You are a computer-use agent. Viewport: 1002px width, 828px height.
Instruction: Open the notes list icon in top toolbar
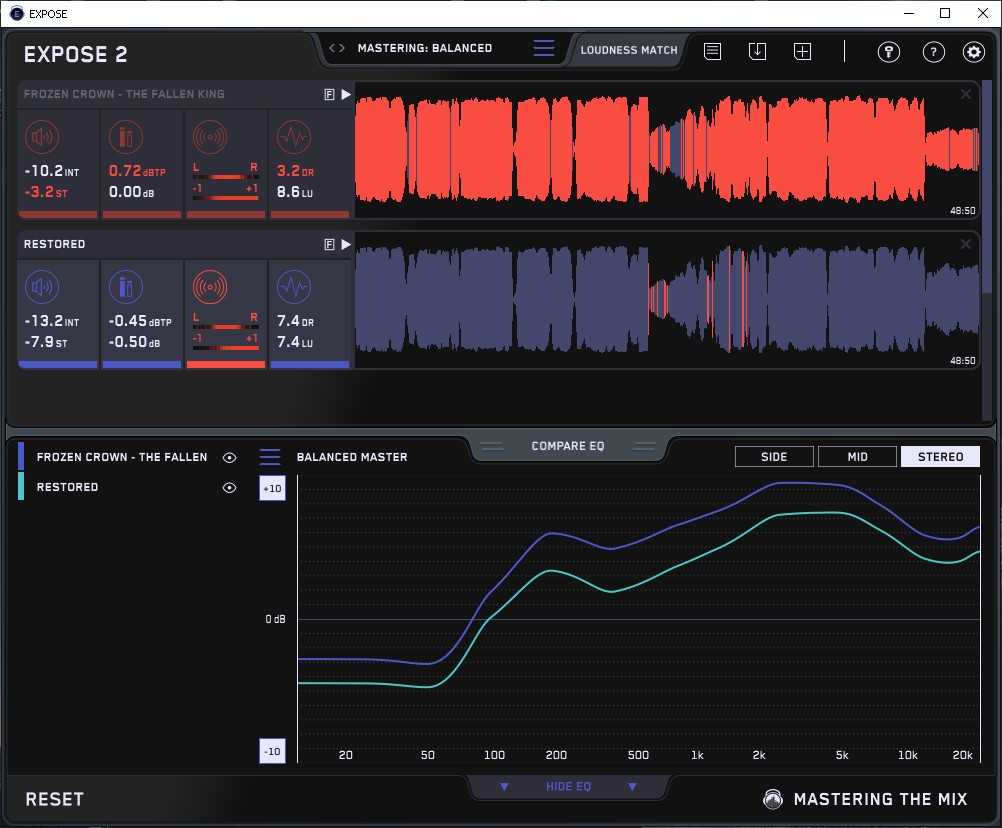(712, 51)
